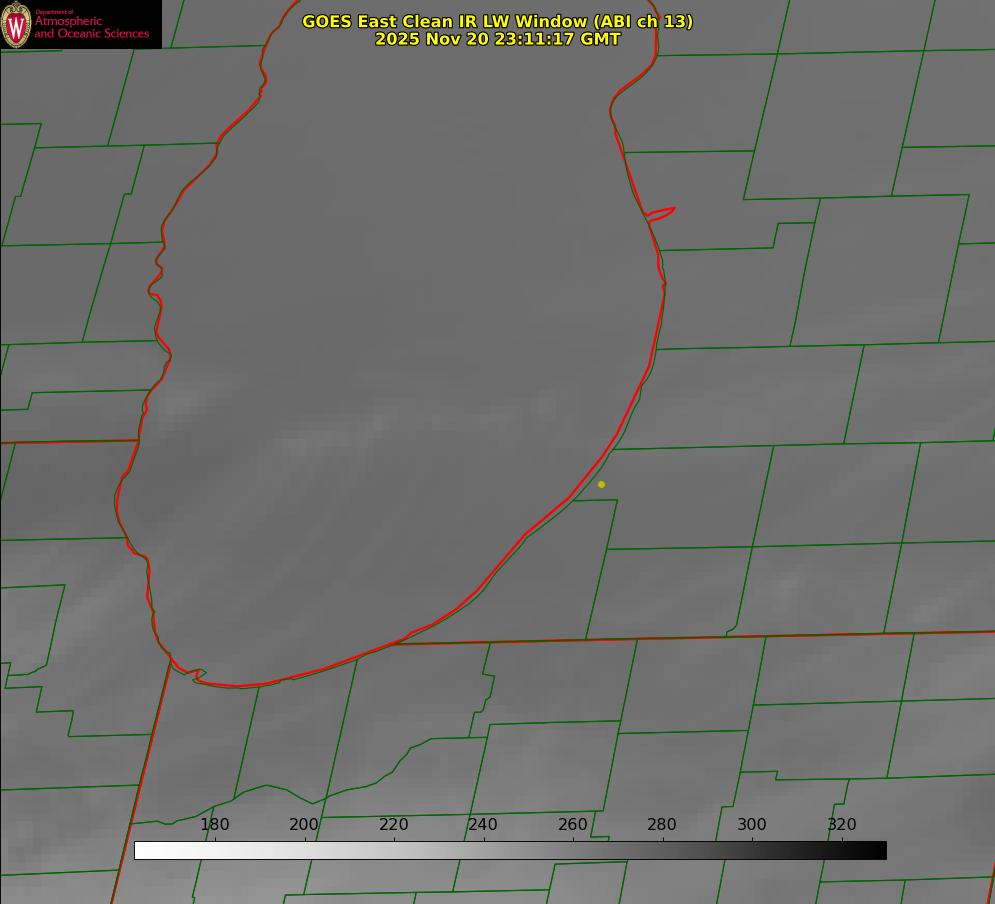The image size is (995, 904).
Task: Click the white end of the colorbar
Action: pos(142,850)
